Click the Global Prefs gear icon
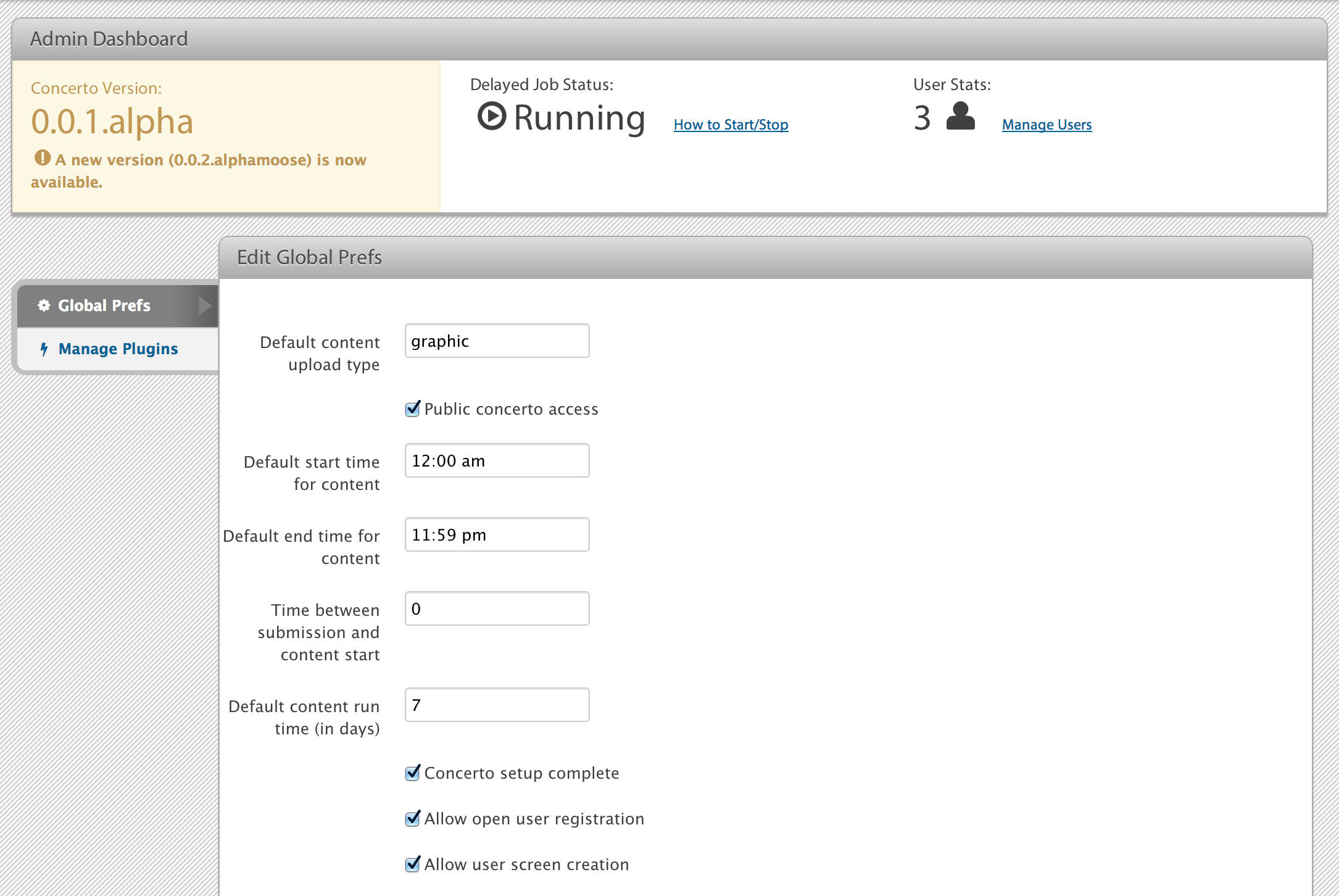Screen dimensions: 1339x896 (44, 305)
